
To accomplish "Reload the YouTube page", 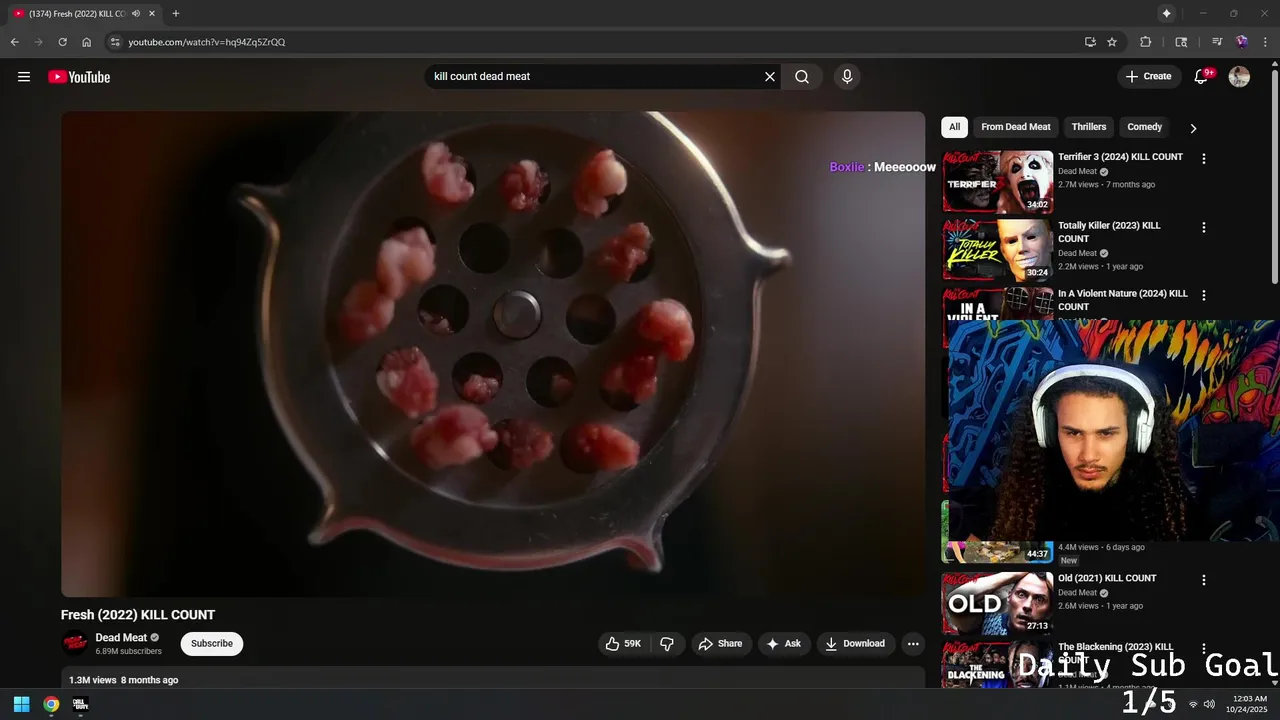I will click(62, 42).
